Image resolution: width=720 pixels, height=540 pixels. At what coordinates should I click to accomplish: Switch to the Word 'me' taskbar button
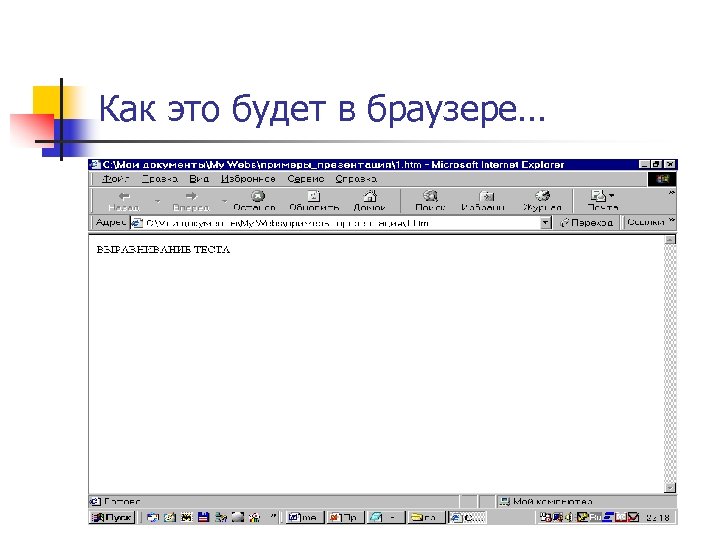tap(304, 518)
